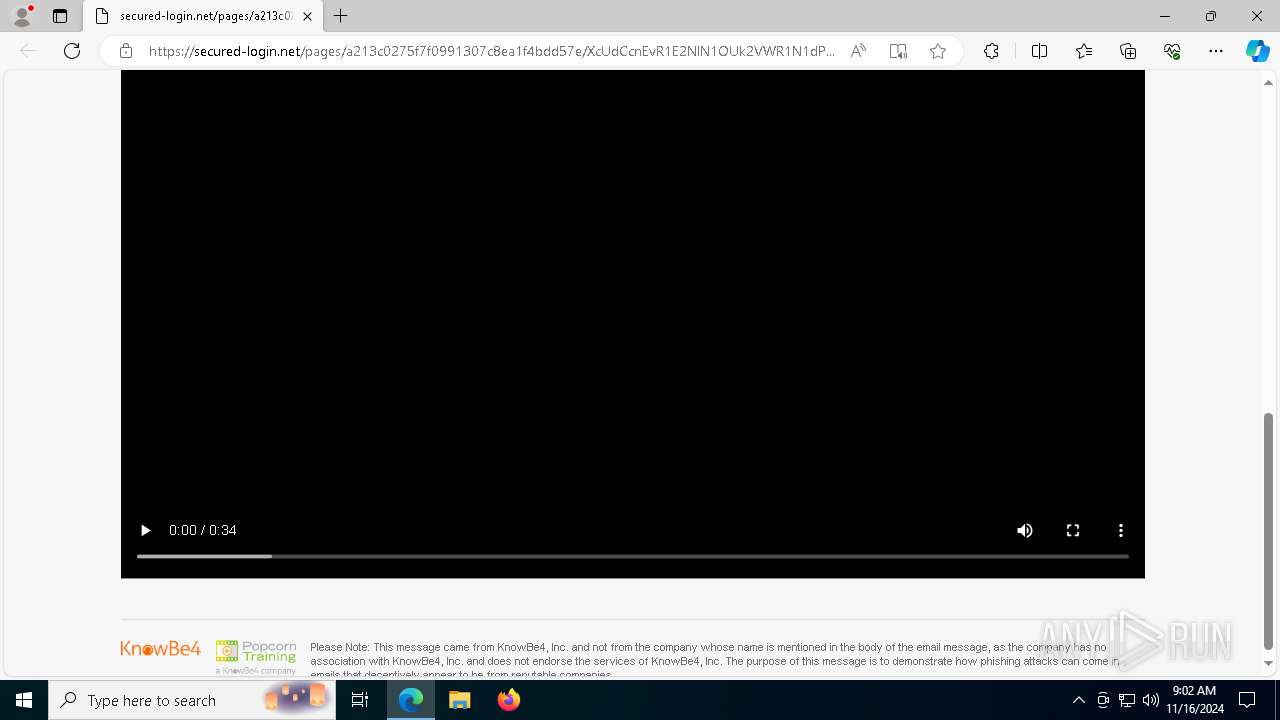Click the page vertical scrollbar thumb
This screenshot has width=1280, height=720.
[x=1269, y=531]
